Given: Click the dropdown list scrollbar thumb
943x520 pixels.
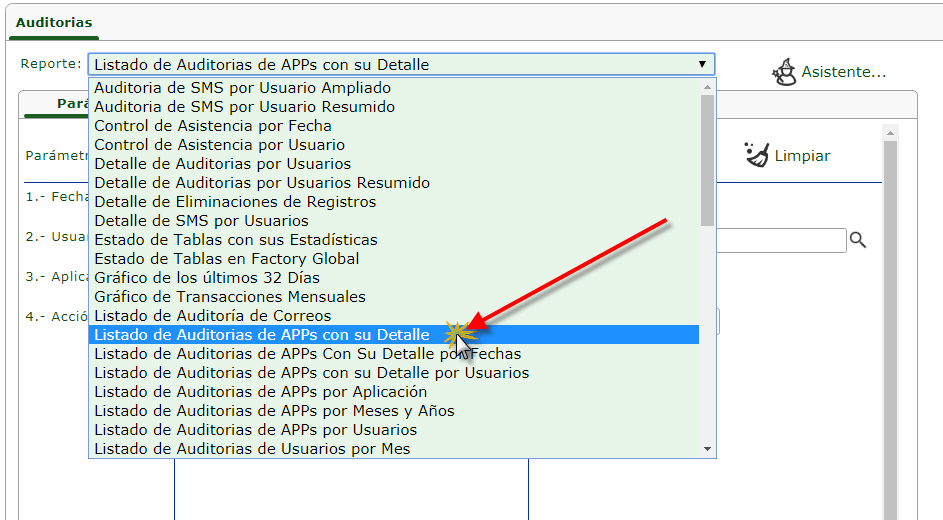Looking at the screenshot, I should [x=707, y=161].
